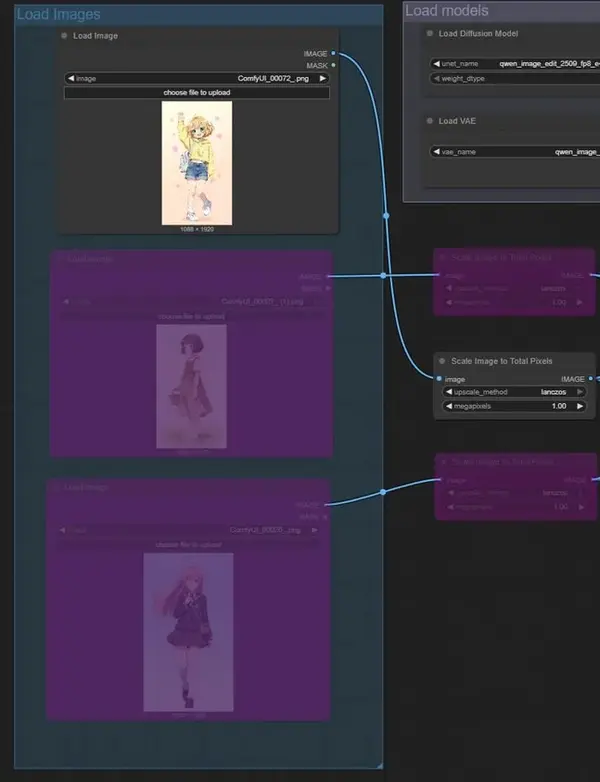Click the 'Load VAE' node title
The image size is (600, 782).
point(457,121)
